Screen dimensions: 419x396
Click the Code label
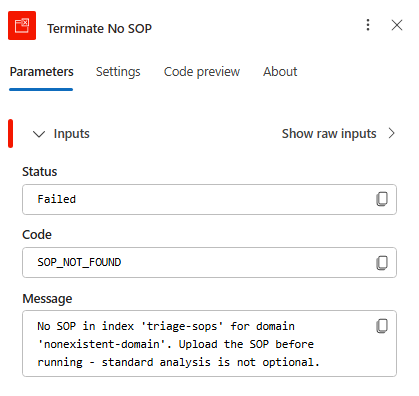tap(37, 235)
